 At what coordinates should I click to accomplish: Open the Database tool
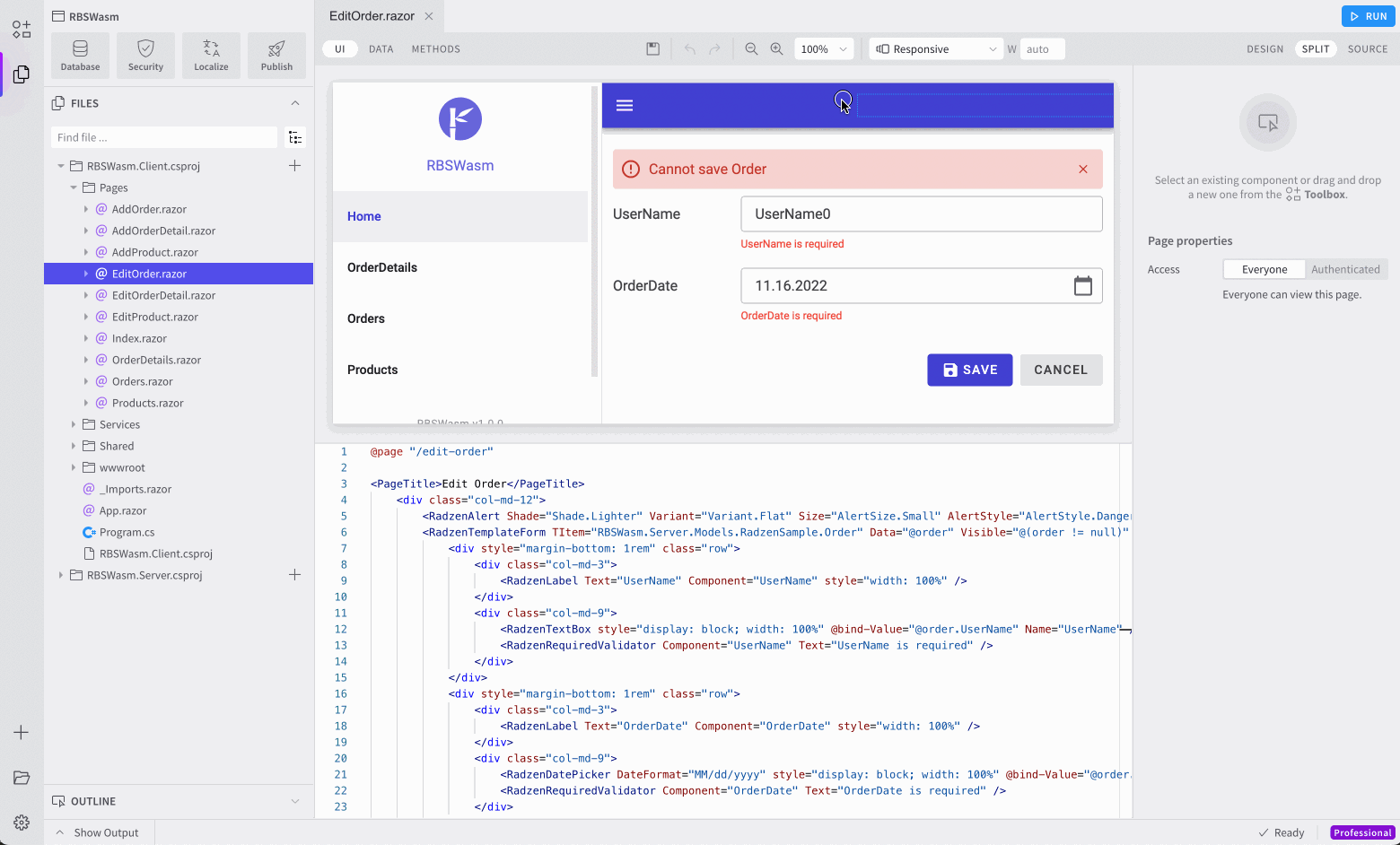[80, 56]
